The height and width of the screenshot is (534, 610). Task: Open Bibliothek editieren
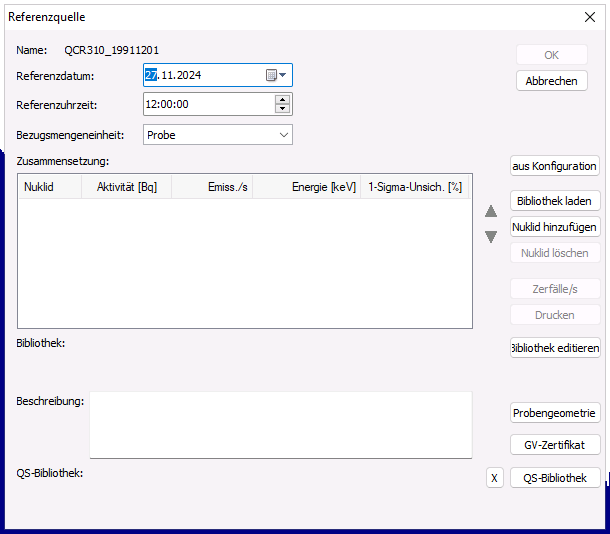(554, 348)
